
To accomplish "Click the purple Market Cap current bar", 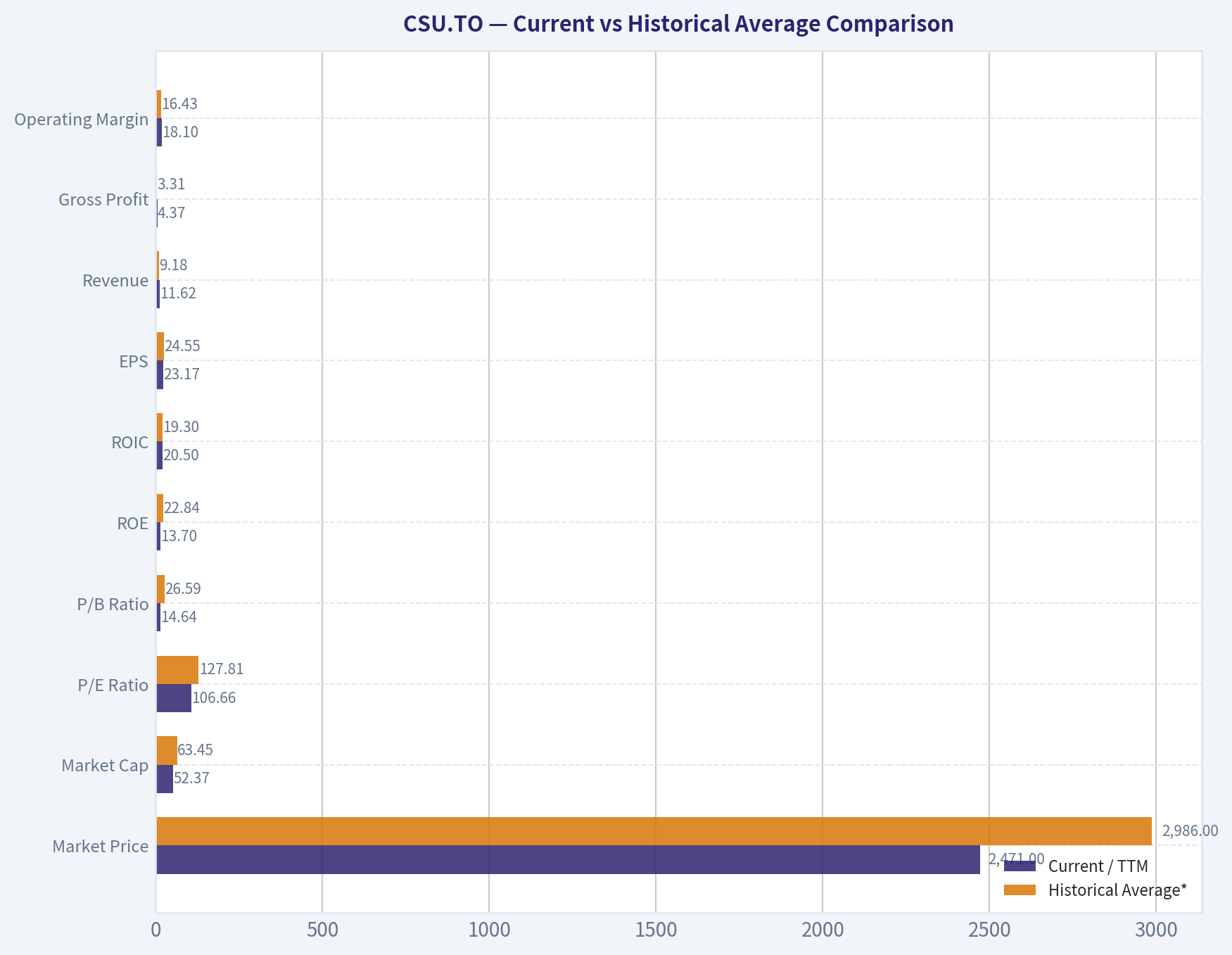I will click(165, 779).
